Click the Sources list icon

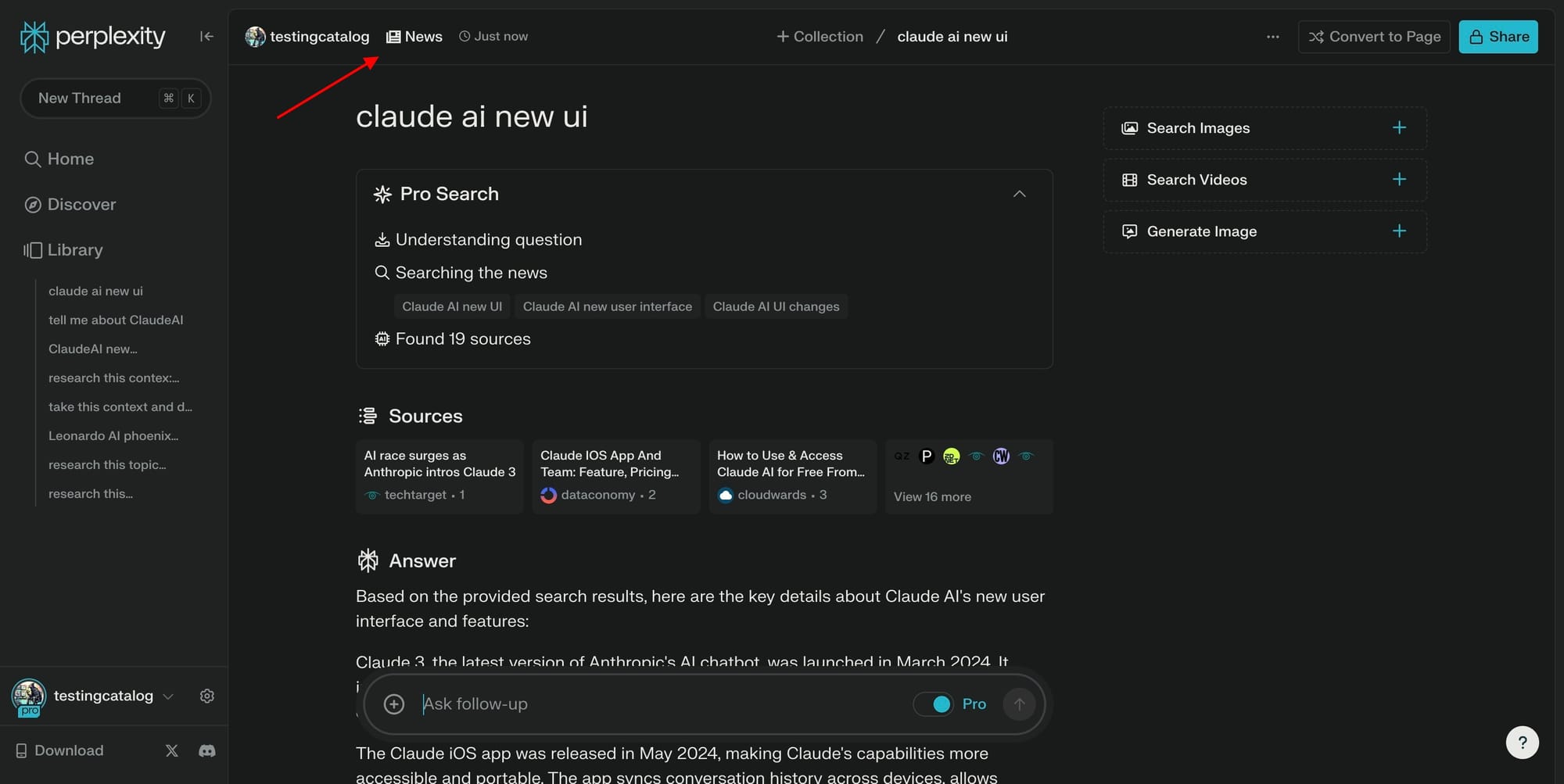pyautogui.click(x=368, y=416)
